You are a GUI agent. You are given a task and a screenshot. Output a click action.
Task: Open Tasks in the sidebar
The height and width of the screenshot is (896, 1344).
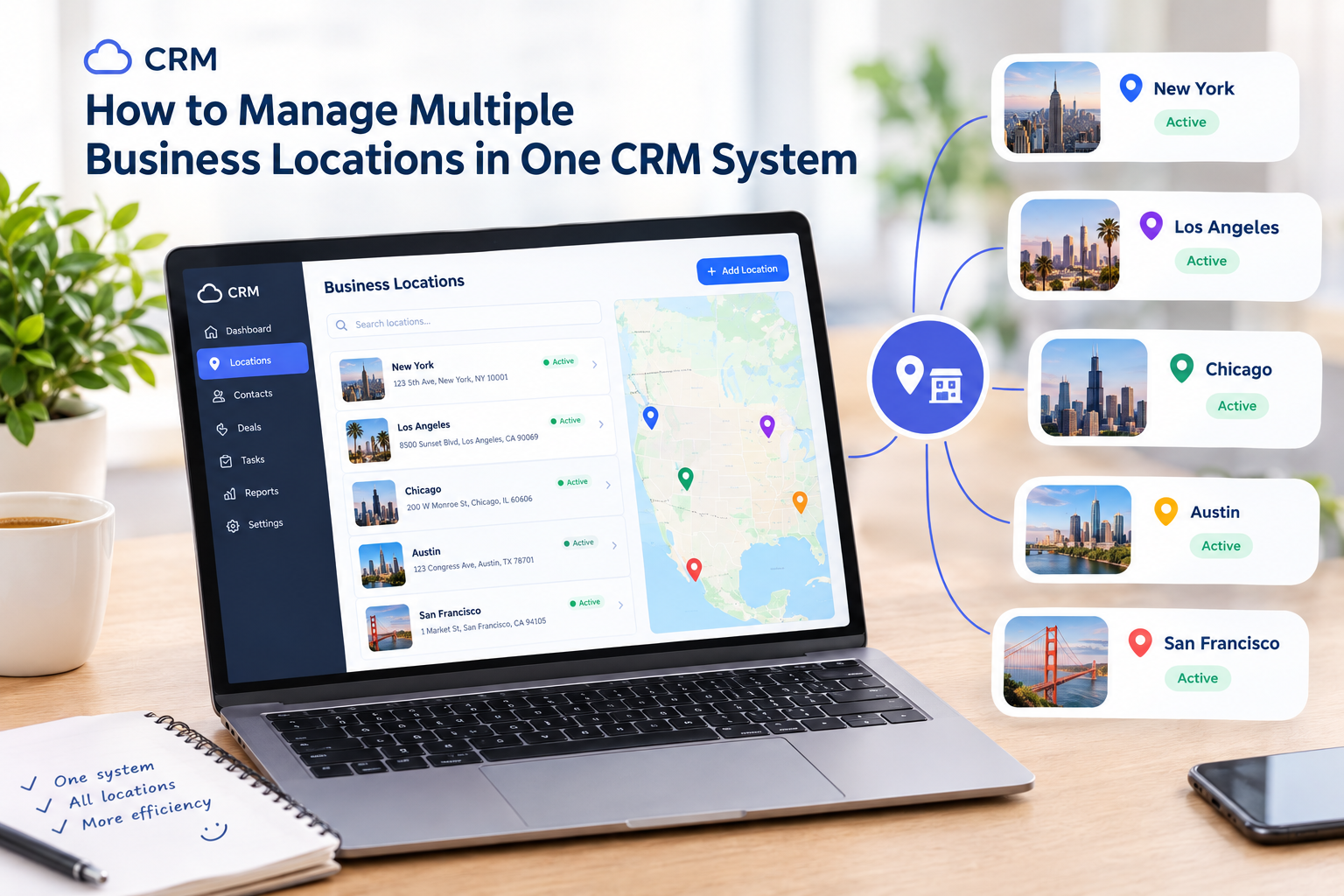pos(242,460)
